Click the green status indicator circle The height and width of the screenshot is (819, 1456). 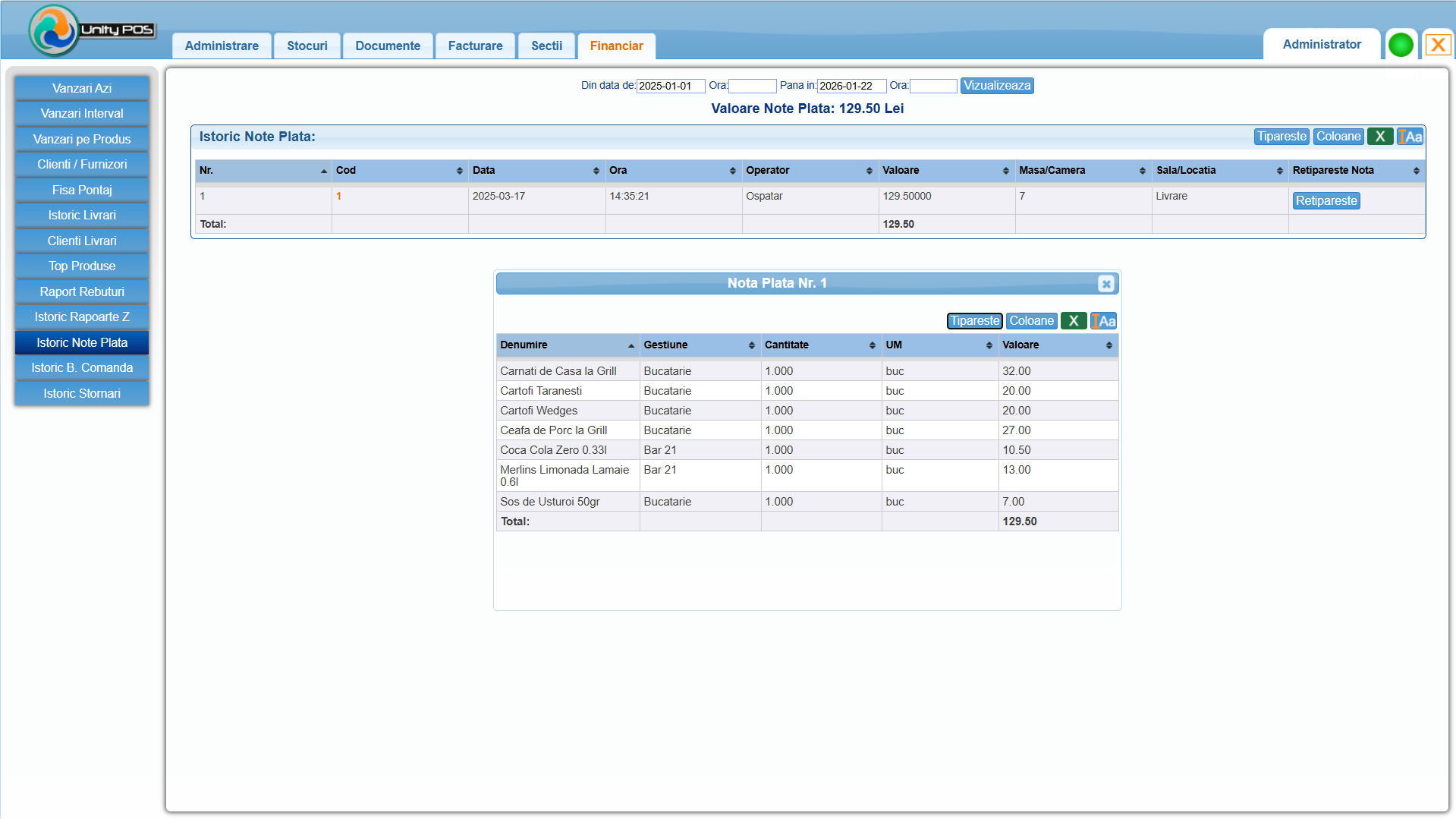pos(1401,45)
